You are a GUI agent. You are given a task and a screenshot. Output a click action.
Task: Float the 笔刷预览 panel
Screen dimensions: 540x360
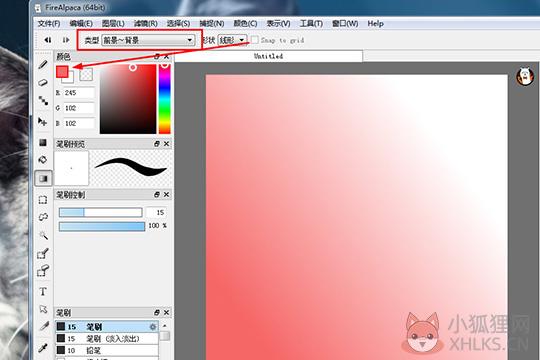[157, 144]
